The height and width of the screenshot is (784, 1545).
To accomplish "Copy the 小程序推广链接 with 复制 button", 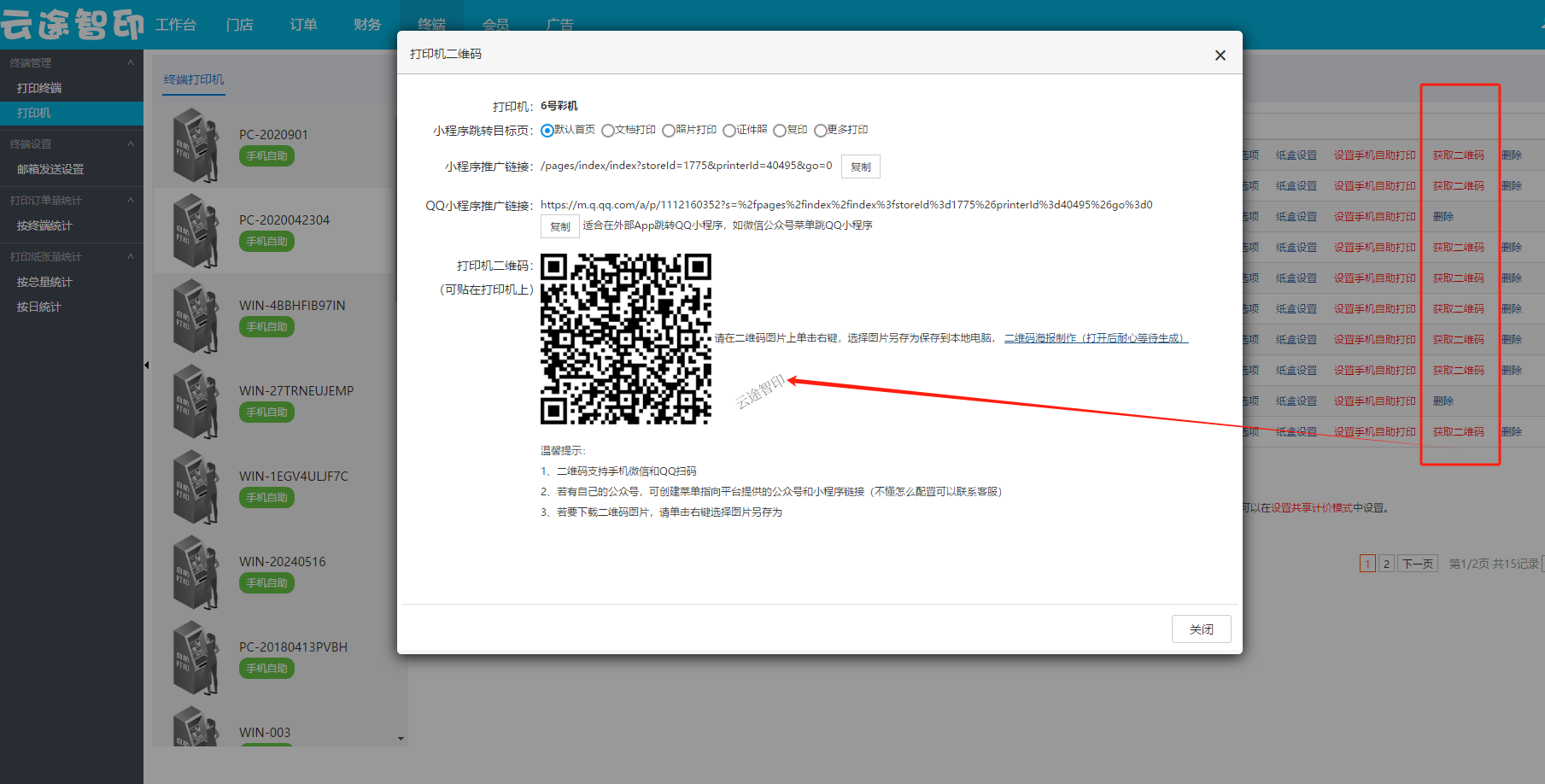I will 861,167.
